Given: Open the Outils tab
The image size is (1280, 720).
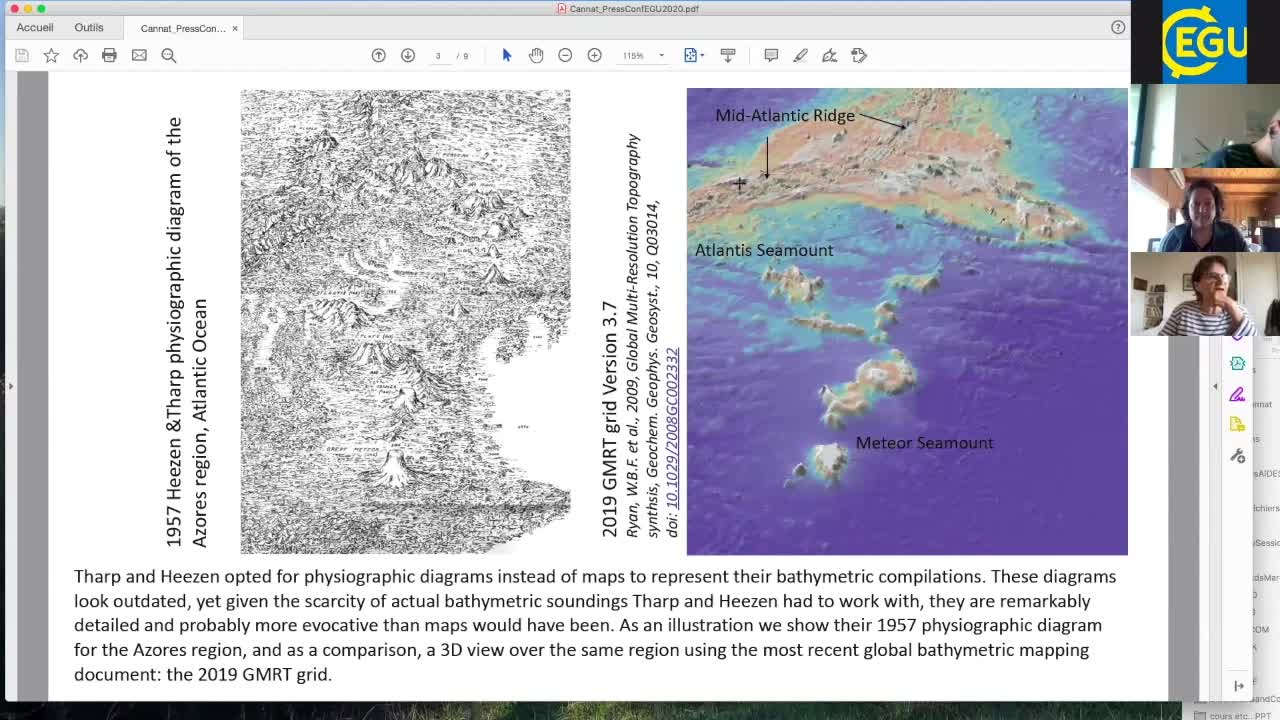Looking at the screenshot, I should click(89, 28).
